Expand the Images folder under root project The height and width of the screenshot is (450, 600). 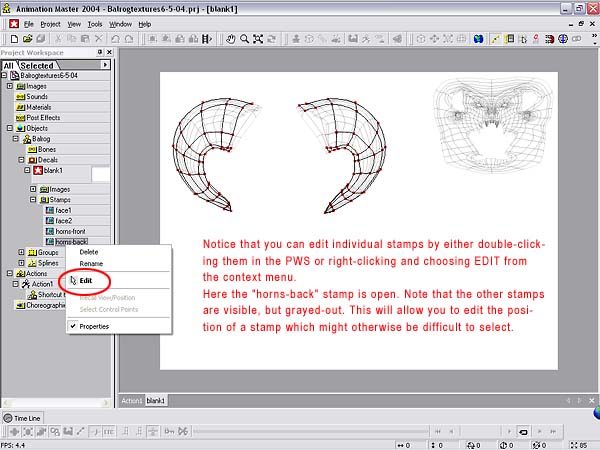[x=10, y=86]
